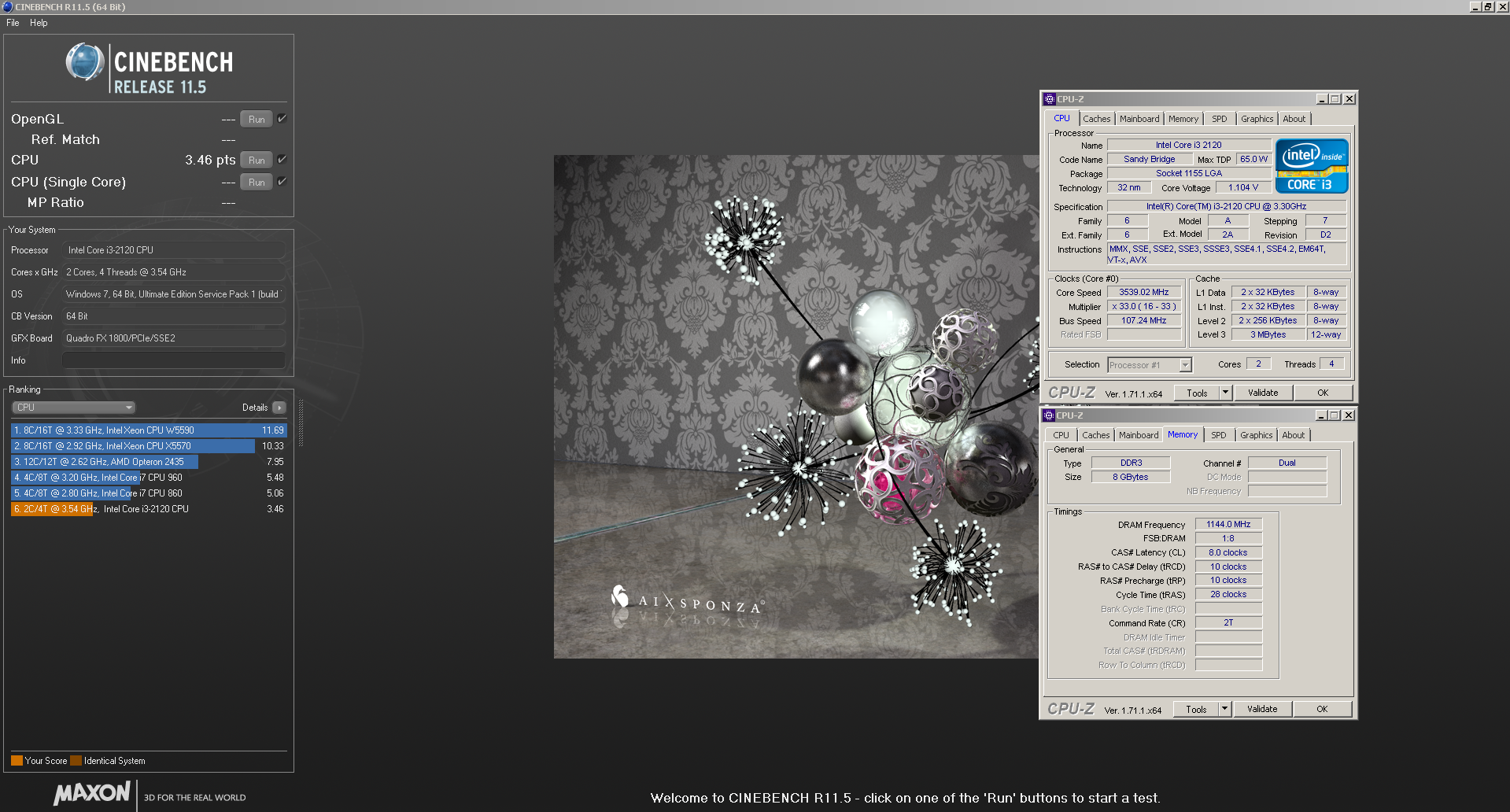Open SPD tab in upper CPU-Z window

(1220, 119)
